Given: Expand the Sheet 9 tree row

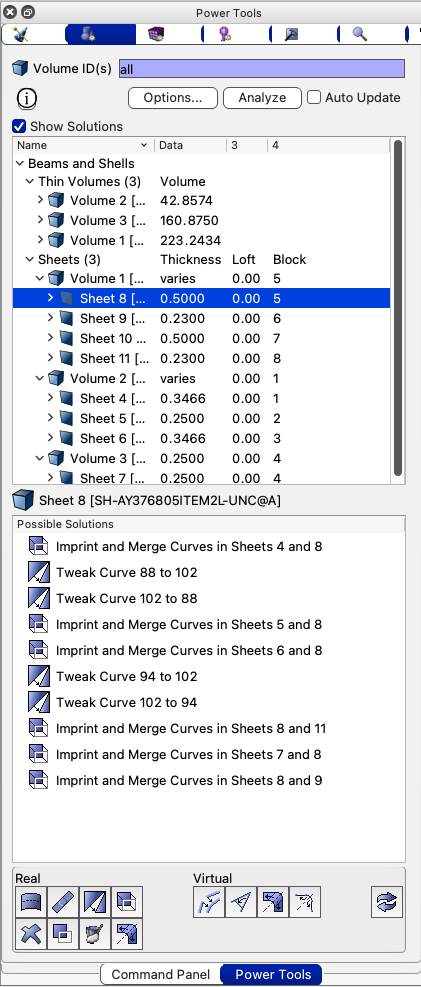Looking at the screenshot, I should point(50,319).
